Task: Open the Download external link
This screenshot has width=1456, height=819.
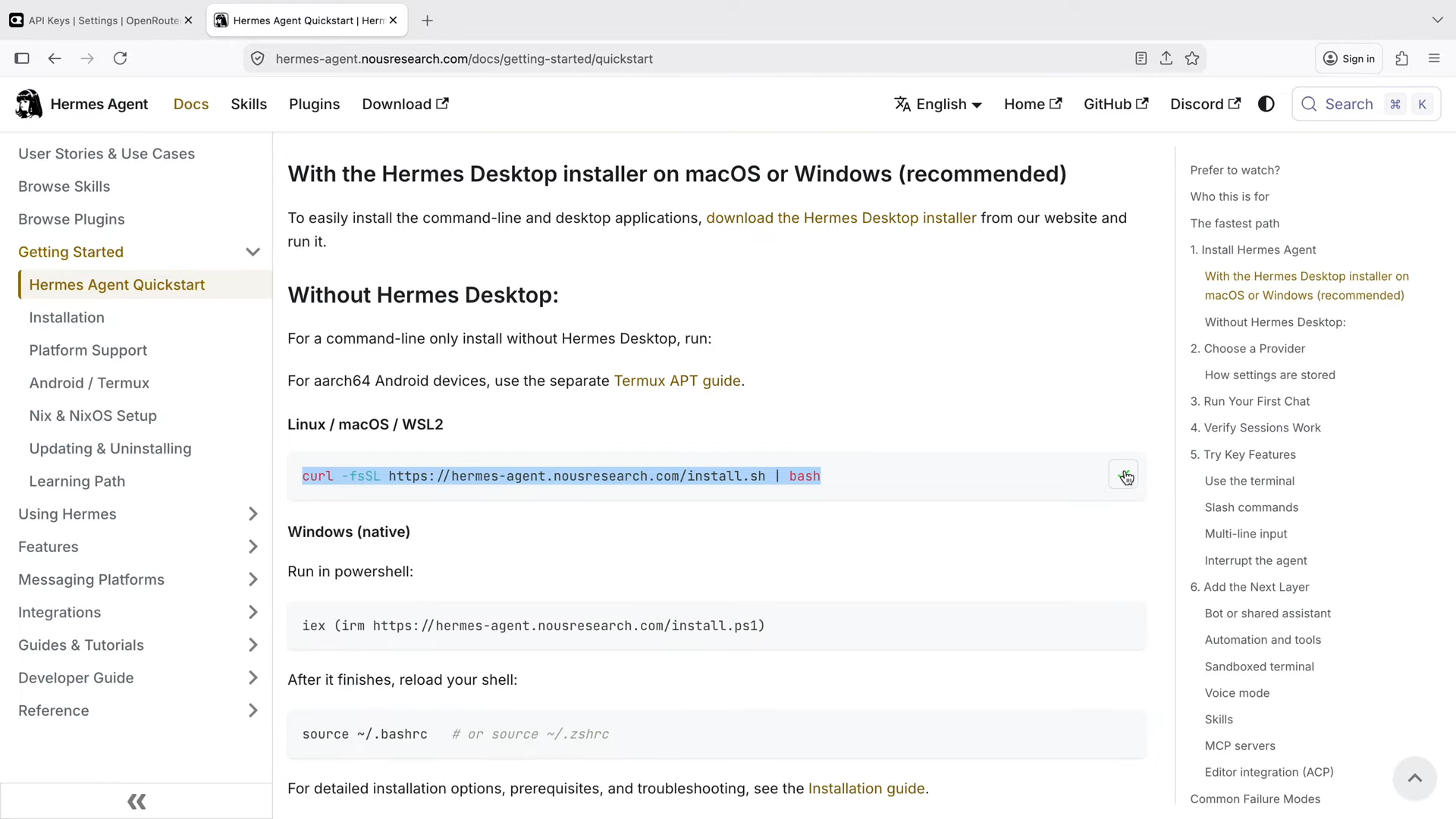Action: tap(405, 104)
